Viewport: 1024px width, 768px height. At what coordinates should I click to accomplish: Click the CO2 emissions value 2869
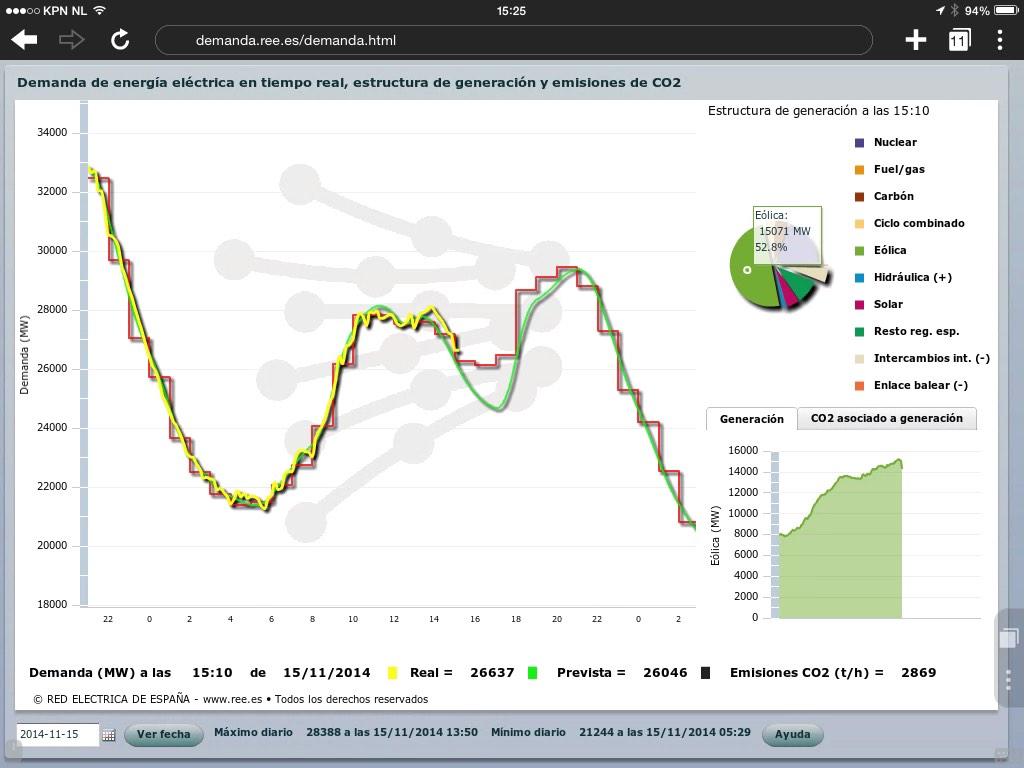918,673
